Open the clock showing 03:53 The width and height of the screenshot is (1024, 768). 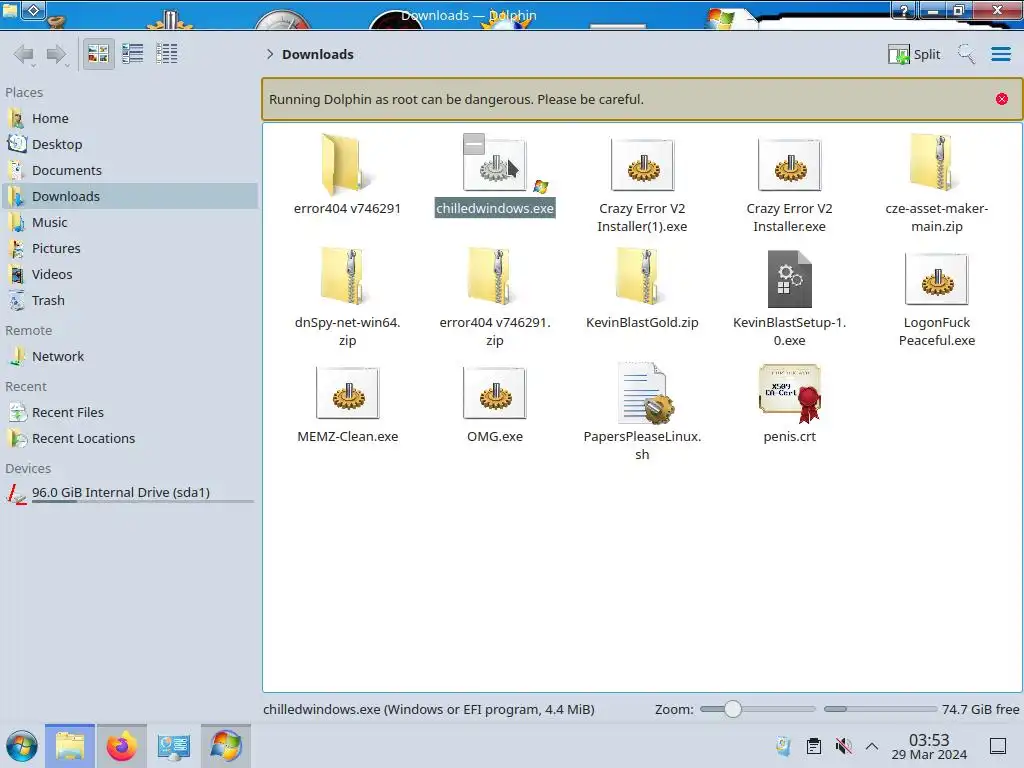[929, 746]
